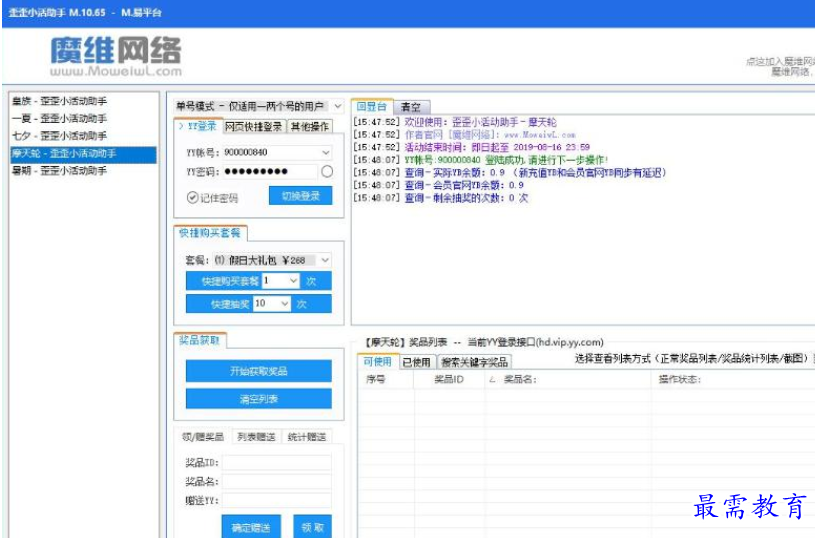Image resolution: width=815 pixels, height=538 pixels.
Task: Open the 可使用 prize tab
Action: click(x=378, y=361)
